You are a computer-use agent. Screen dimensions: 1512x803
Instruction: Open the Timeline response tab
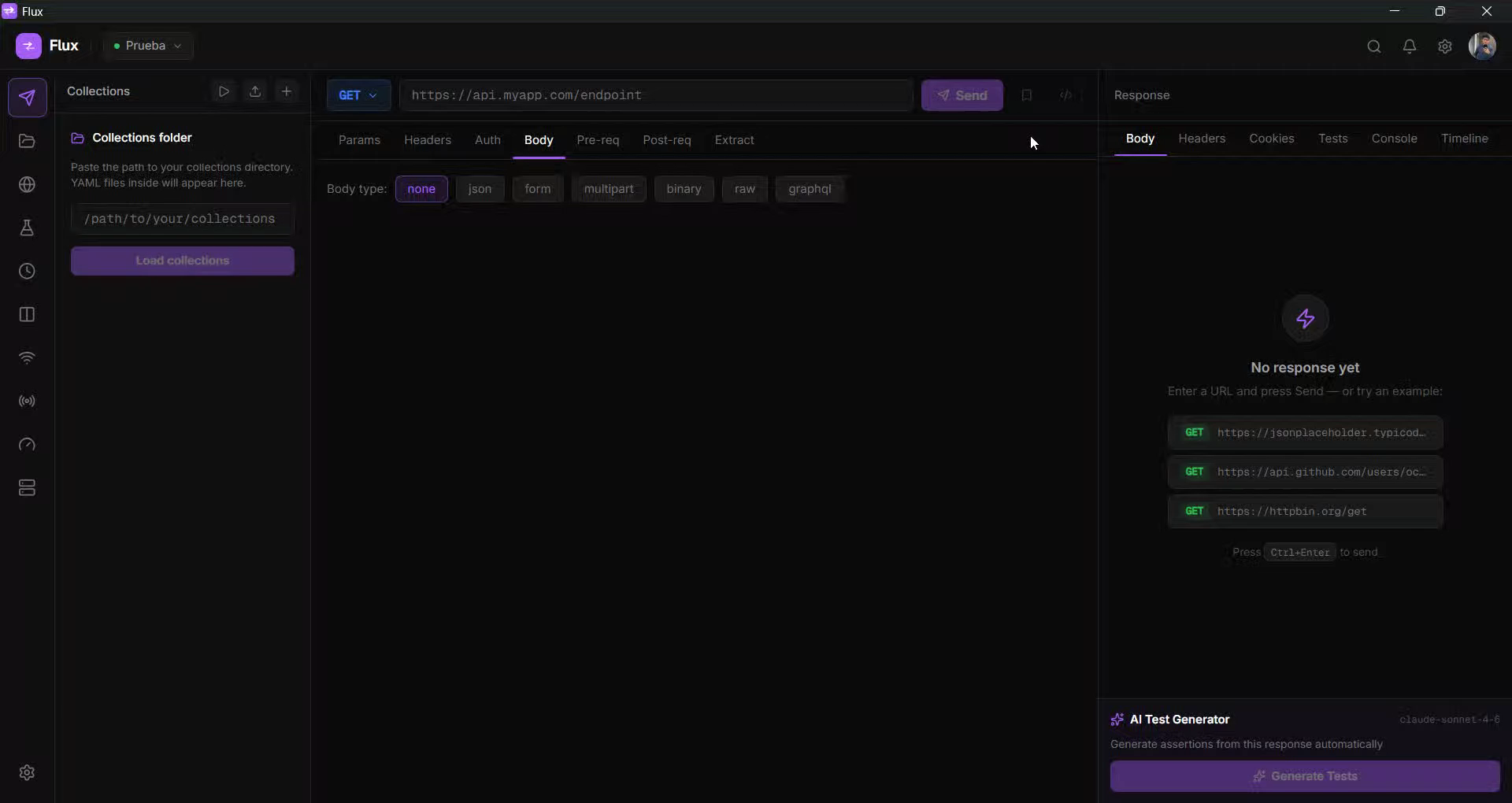pyautogui.click(x=1464, y=139)
